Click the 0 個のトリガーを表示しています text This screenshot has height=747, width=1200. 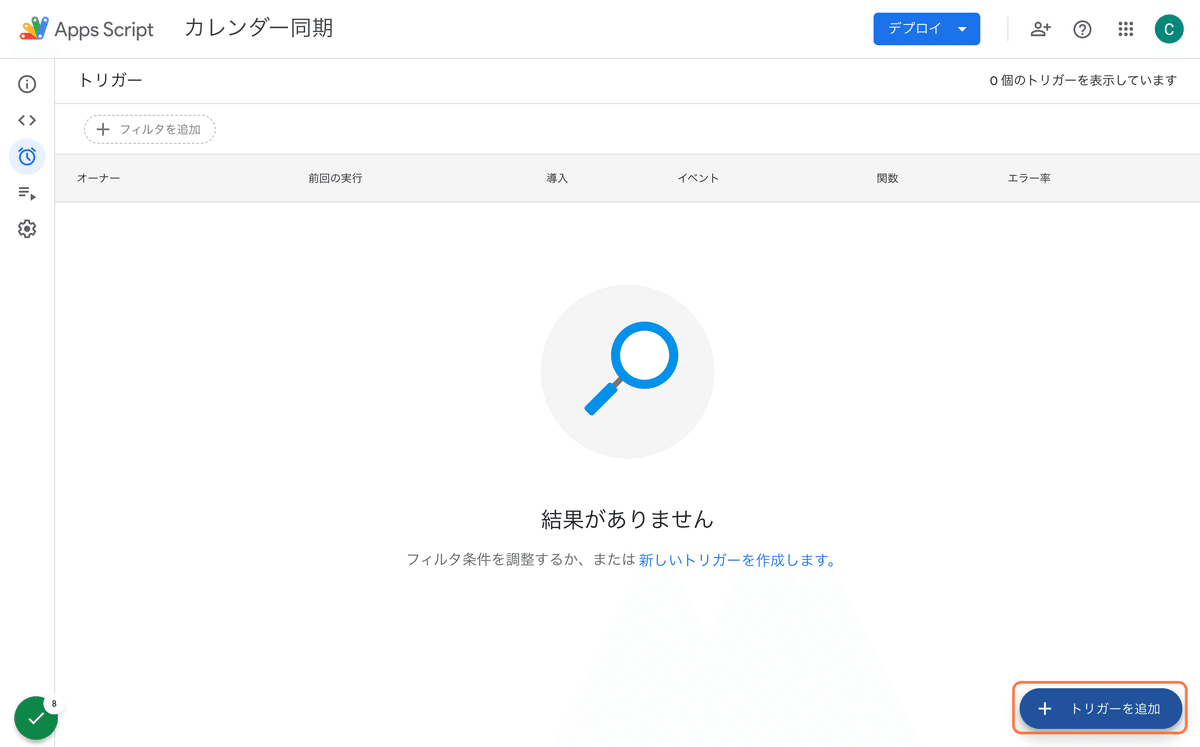coord(1083,81)
